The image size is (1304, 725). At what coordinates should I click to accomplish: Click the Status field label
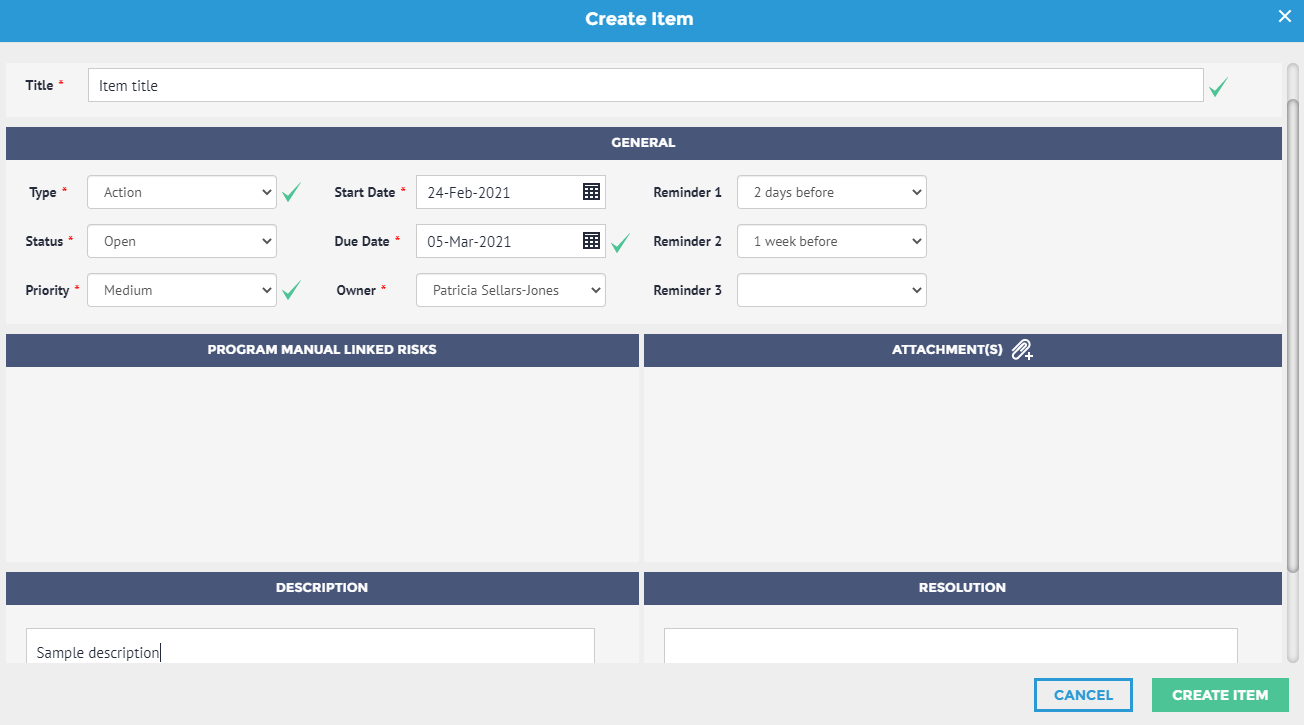(x=44, y=241)
